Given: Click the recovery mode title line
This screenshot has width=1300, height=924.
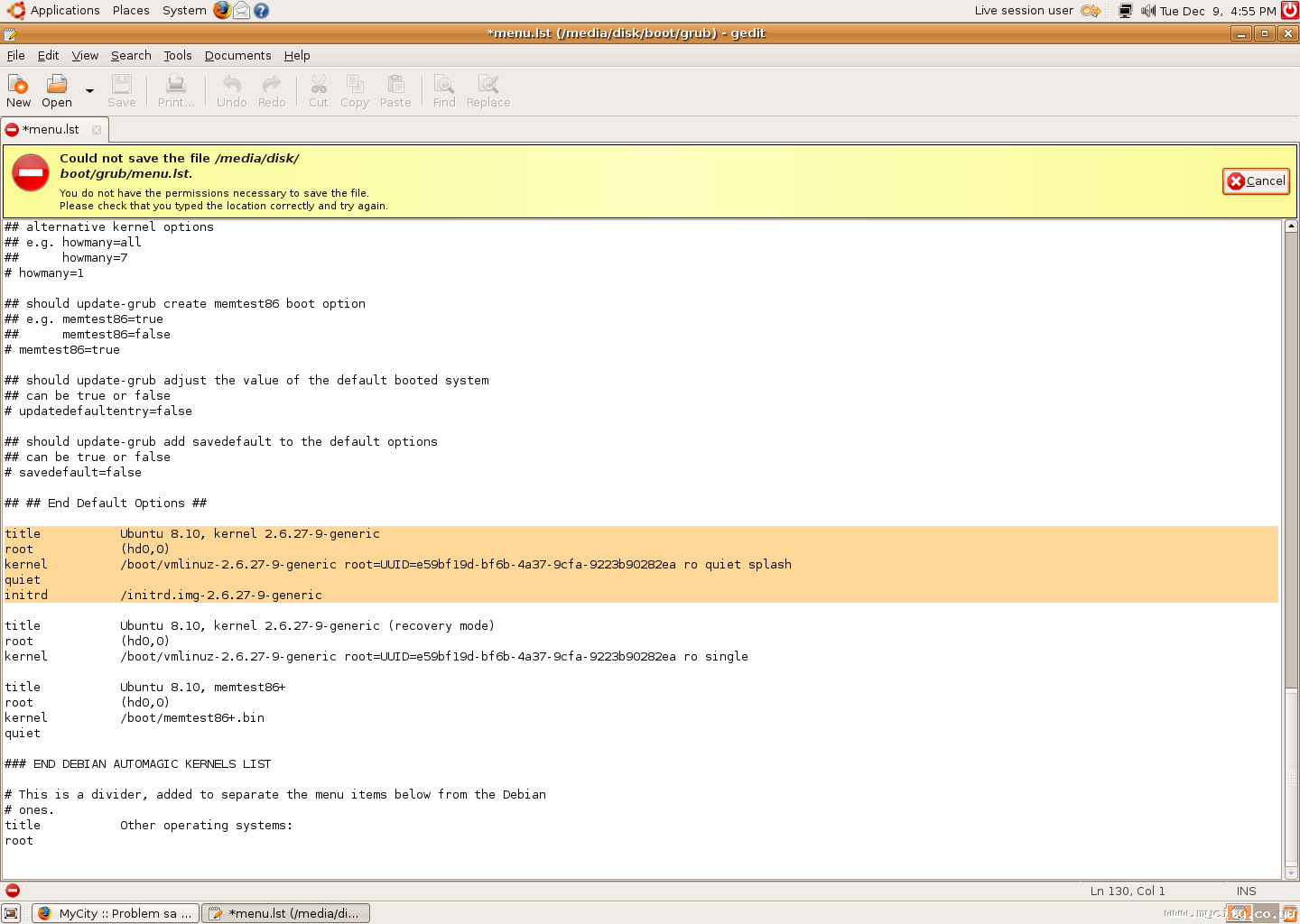Looking at the screenshot, I should point(250,625).
